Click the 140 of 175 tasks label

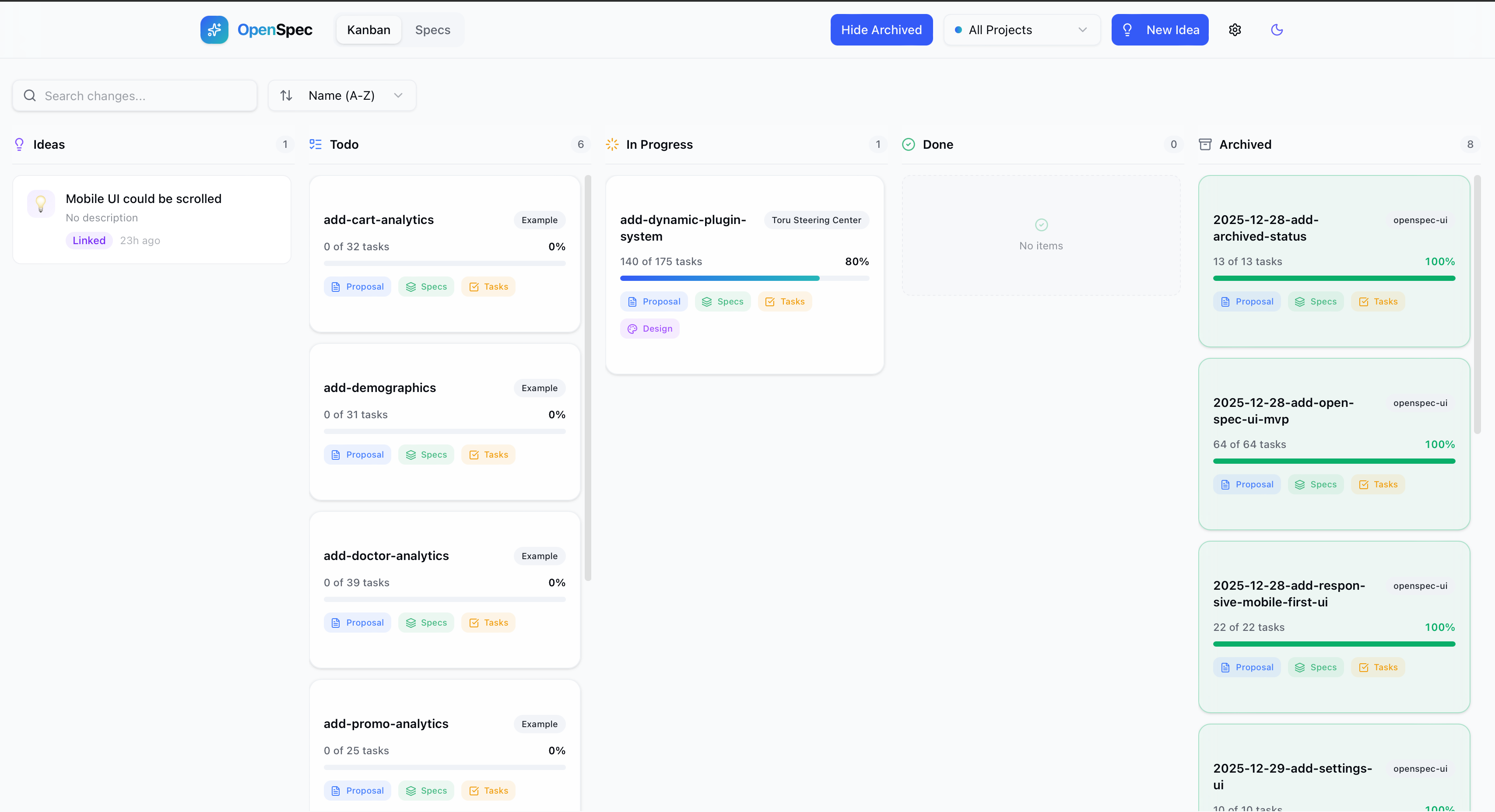pos(660,262)
